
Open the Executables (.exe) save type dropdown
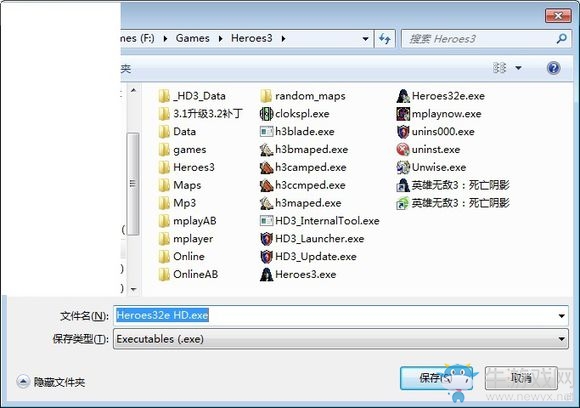pos(341,339)
